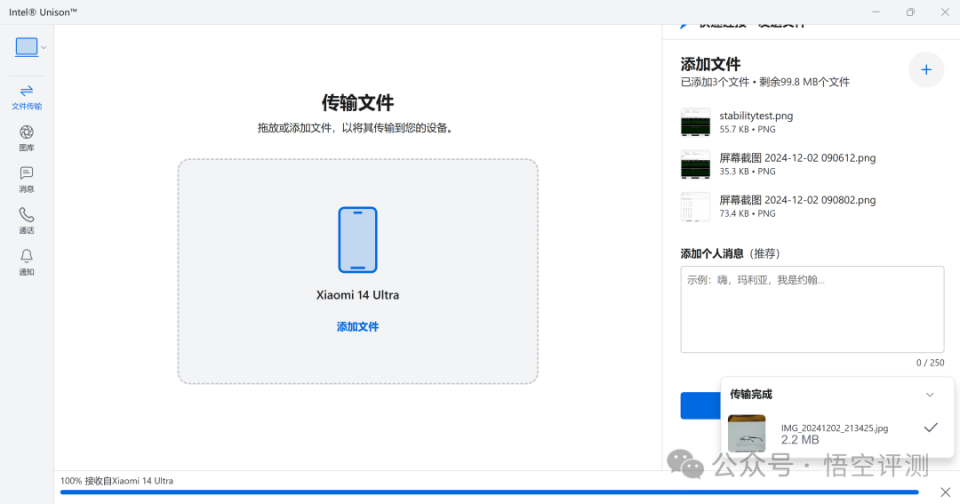Minimize the Intel Unison window
The height and width of the screenshot is (504, 960).
876,12
